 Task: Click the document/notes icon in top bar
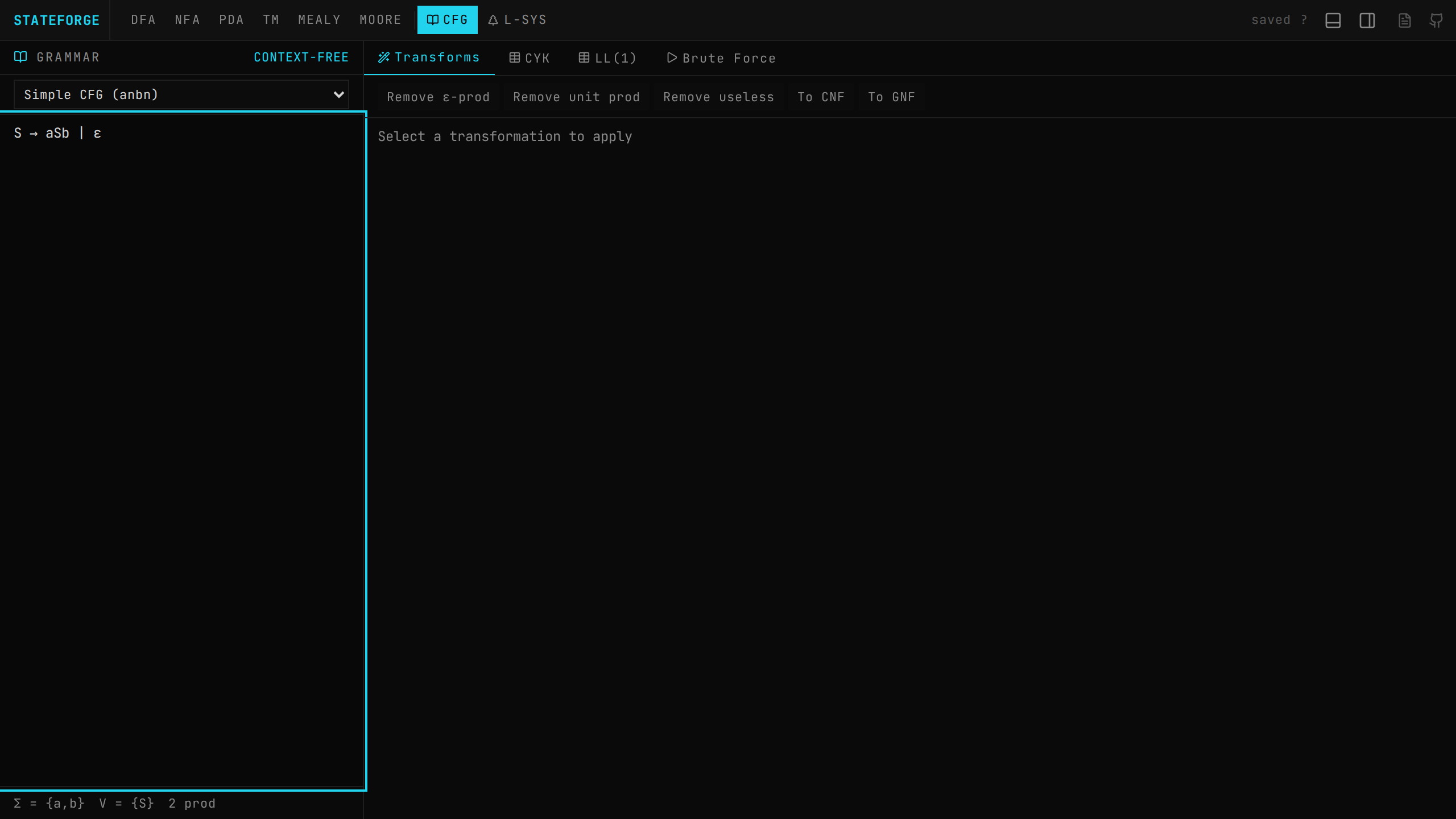(1404, 20)
